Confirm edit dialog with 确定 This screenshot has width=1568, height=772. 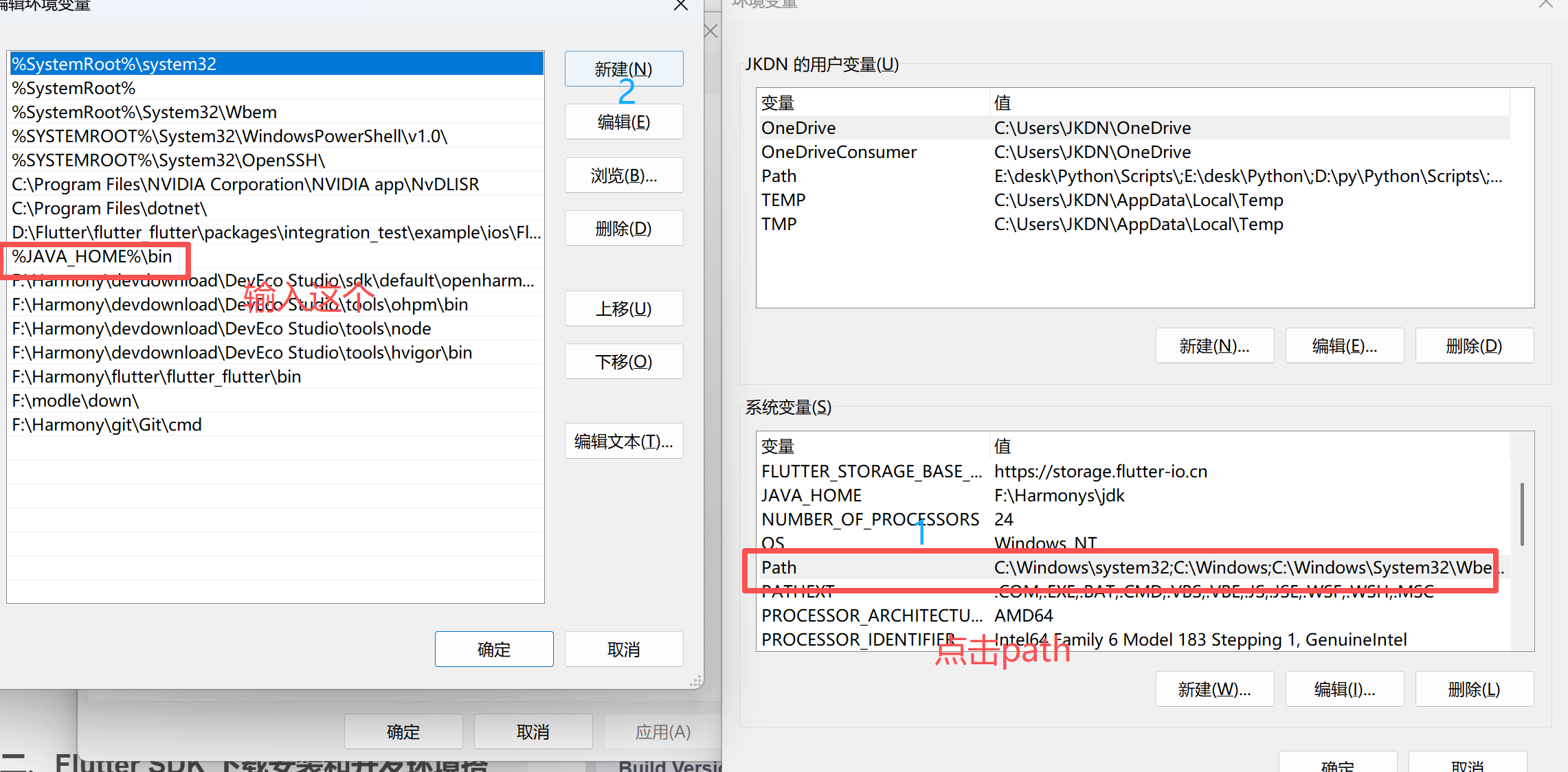click(493, 649)
